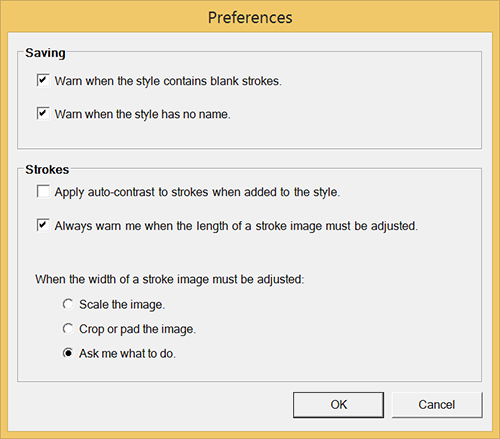Screen dimensions: 500x439
Task: Click the 'When the width of a stroke image' label
Action: point(170,279)
